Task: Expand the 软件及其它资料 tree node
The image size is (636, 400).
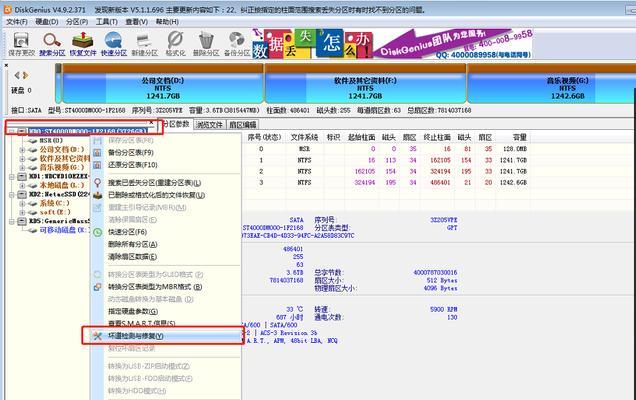Action: coord(22,159)
